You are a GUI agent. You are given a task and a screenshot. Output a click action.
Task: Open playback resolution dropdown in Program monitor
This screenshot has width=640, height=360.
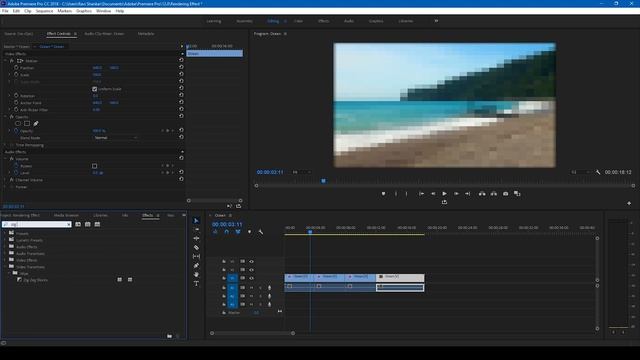(x=580, y=172)
